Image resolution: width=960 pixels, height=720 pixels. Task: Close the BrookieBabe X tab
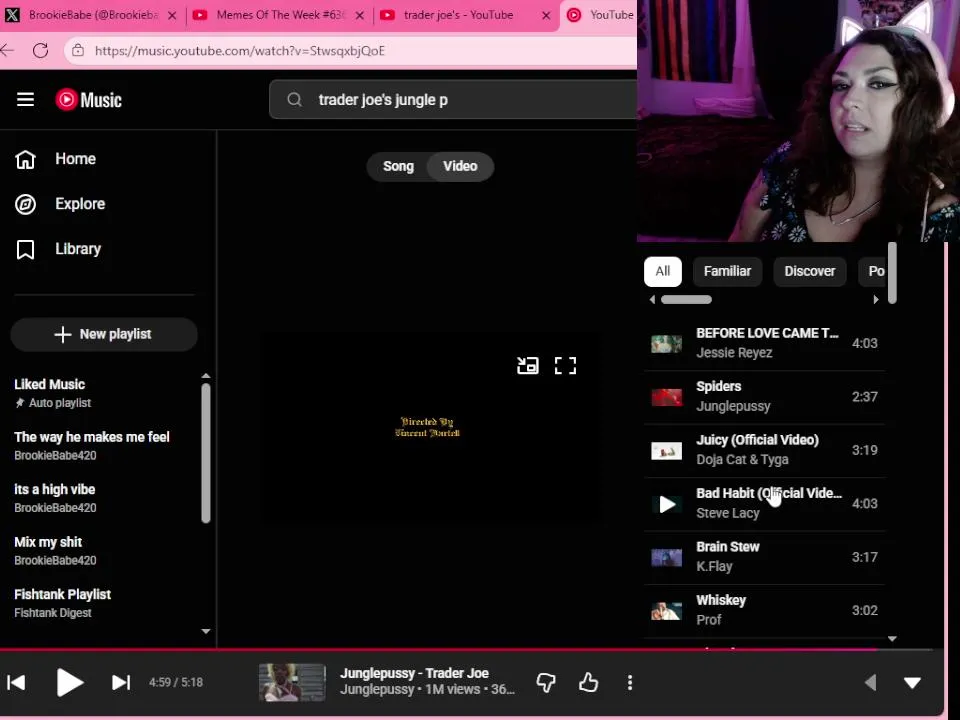tap(172, 15)
